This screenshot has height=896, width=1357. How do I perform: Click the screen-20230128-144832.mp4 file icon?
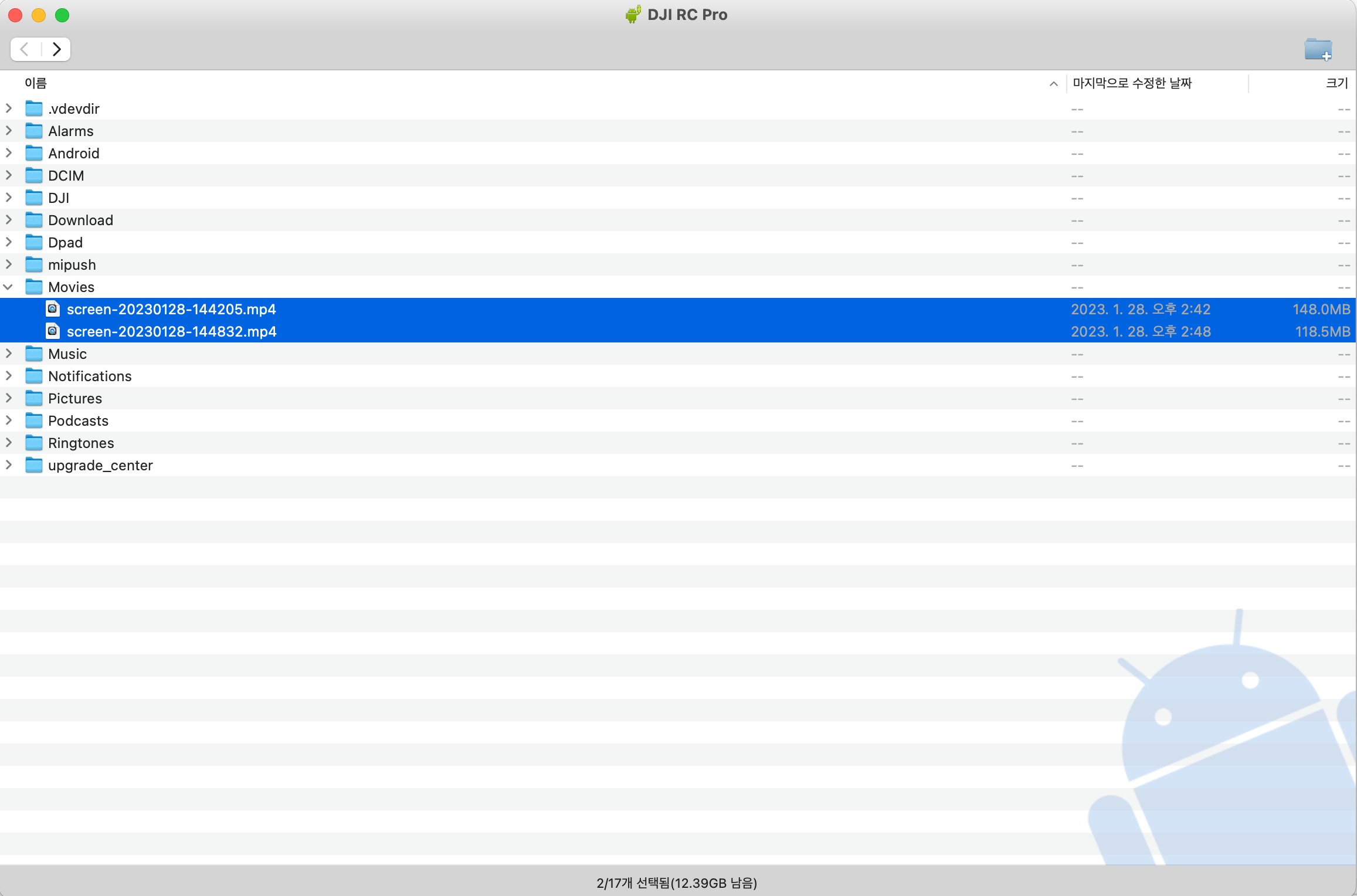tap(53, 331)
